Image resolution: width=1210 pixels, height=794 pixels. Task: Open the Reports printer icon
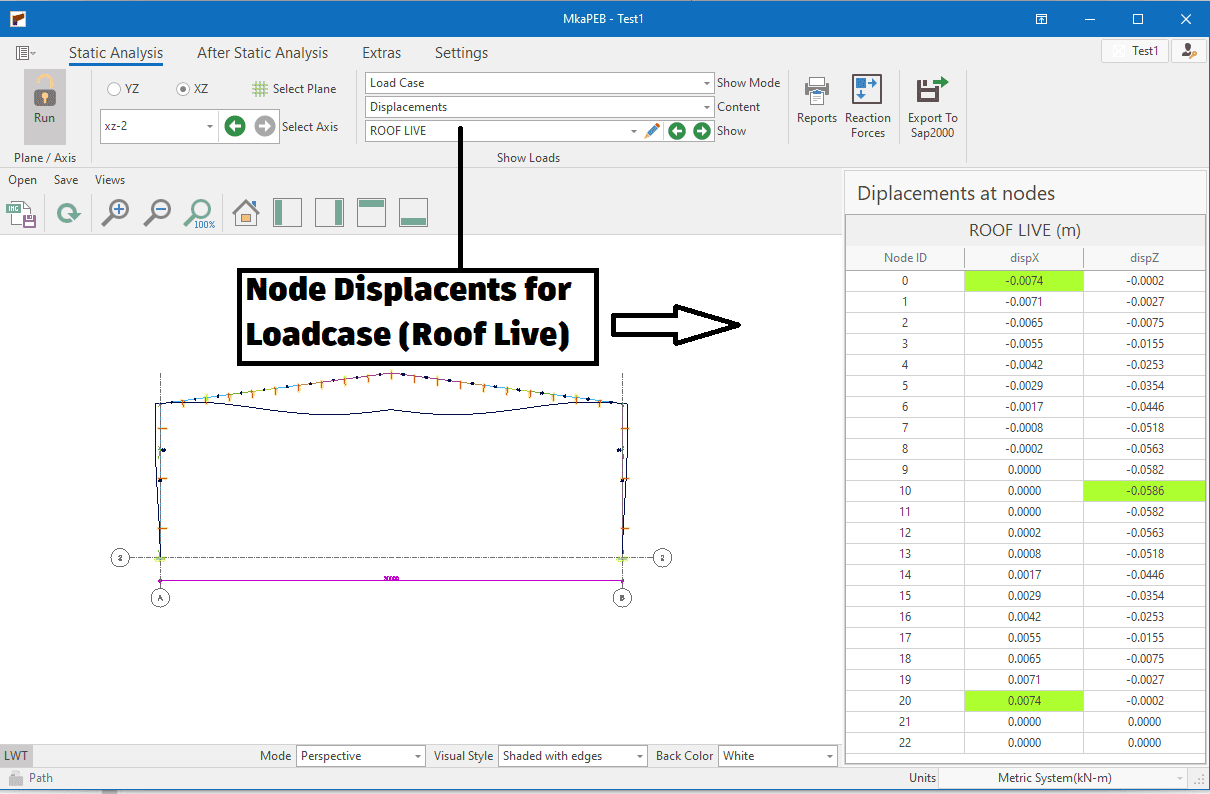click(x=817, y=91)
